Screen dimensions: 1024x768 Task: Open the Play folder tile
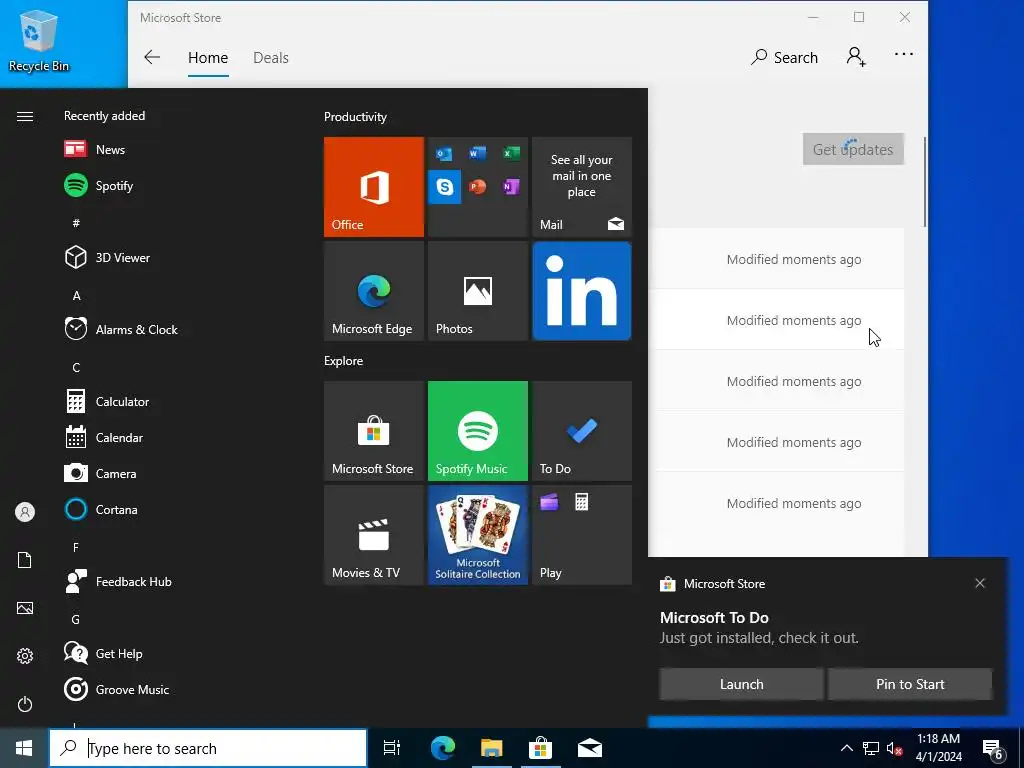(x=582, y=535)
